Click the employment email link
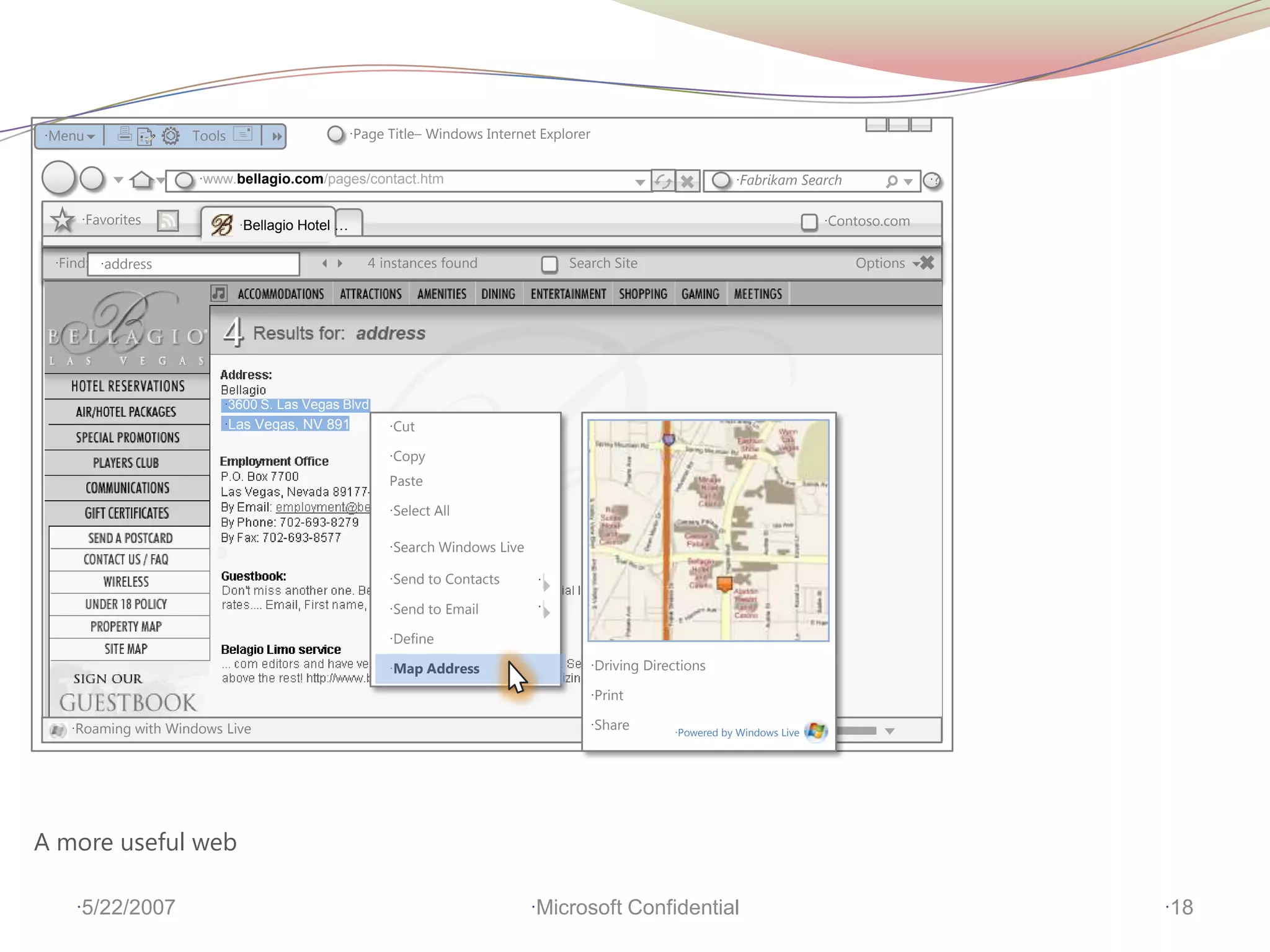Image resolution: width=1270 pixels, height=952 pixels. coord(322,508)
